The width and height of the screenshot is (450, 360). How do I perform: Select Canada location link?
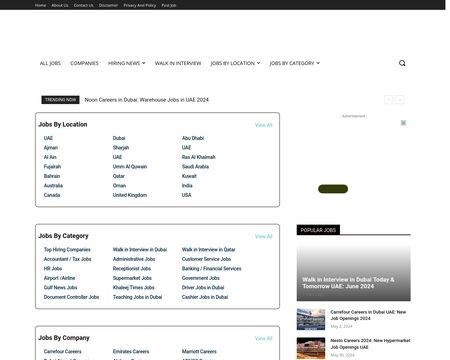point(52,195)
